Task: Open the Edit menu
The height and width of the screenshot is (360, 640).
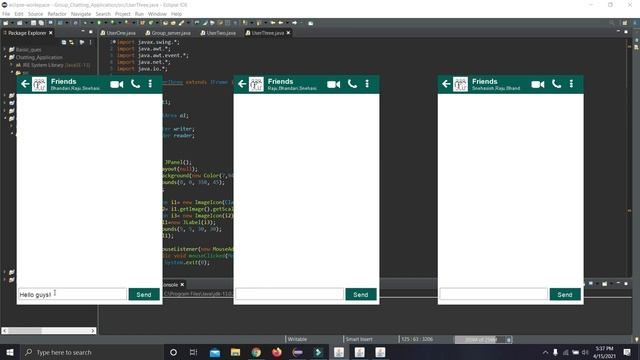Action: point(19,14)
